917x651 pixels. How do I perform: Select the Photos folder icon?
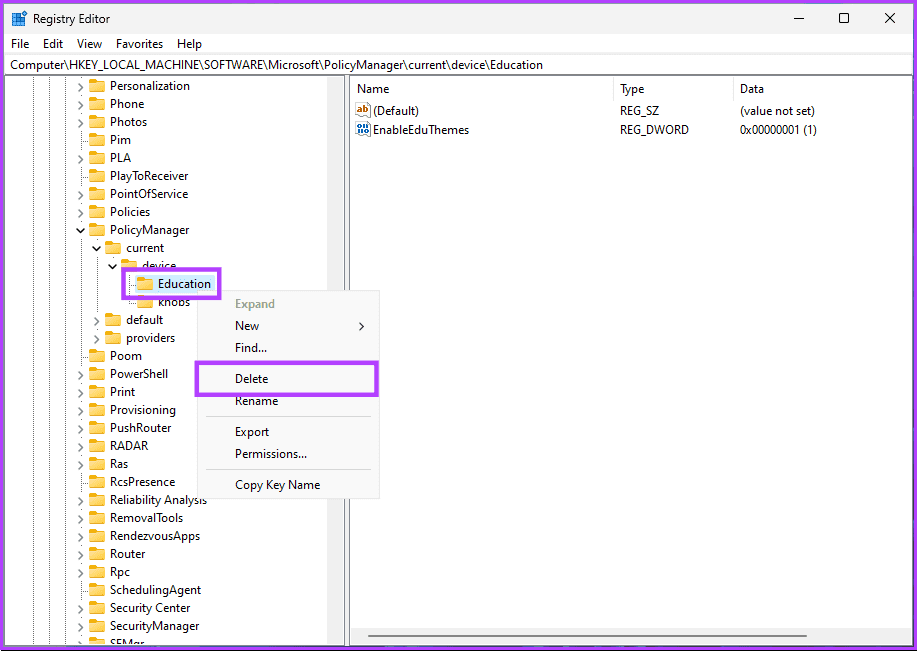(x=96, y=122)
